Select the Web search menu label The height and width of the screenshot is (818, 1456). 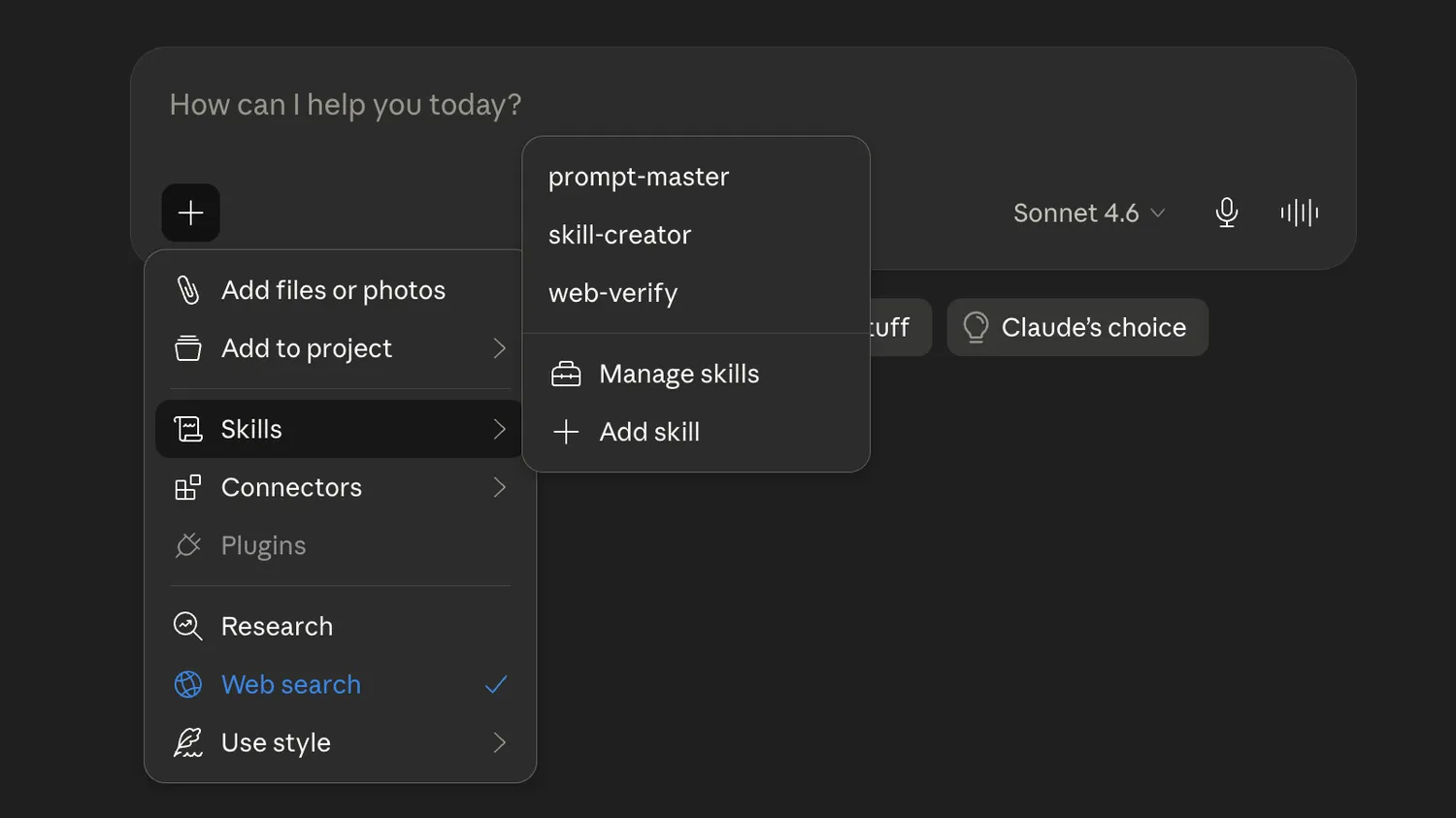pos(291,684)
